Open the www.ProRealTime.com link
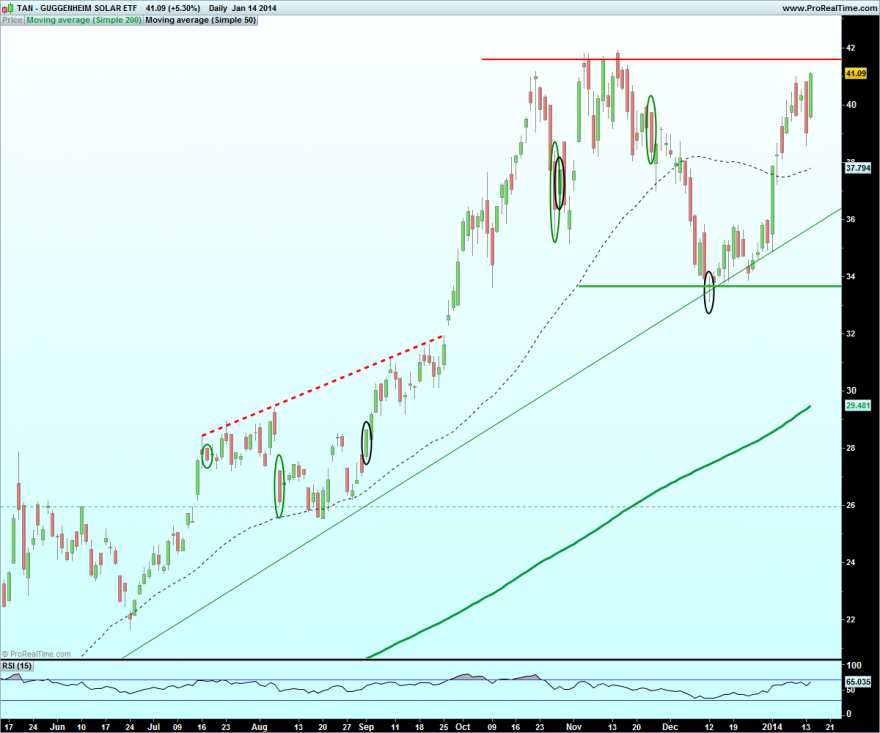Screen dimensions: 880x733 click(x=828, y=8)
